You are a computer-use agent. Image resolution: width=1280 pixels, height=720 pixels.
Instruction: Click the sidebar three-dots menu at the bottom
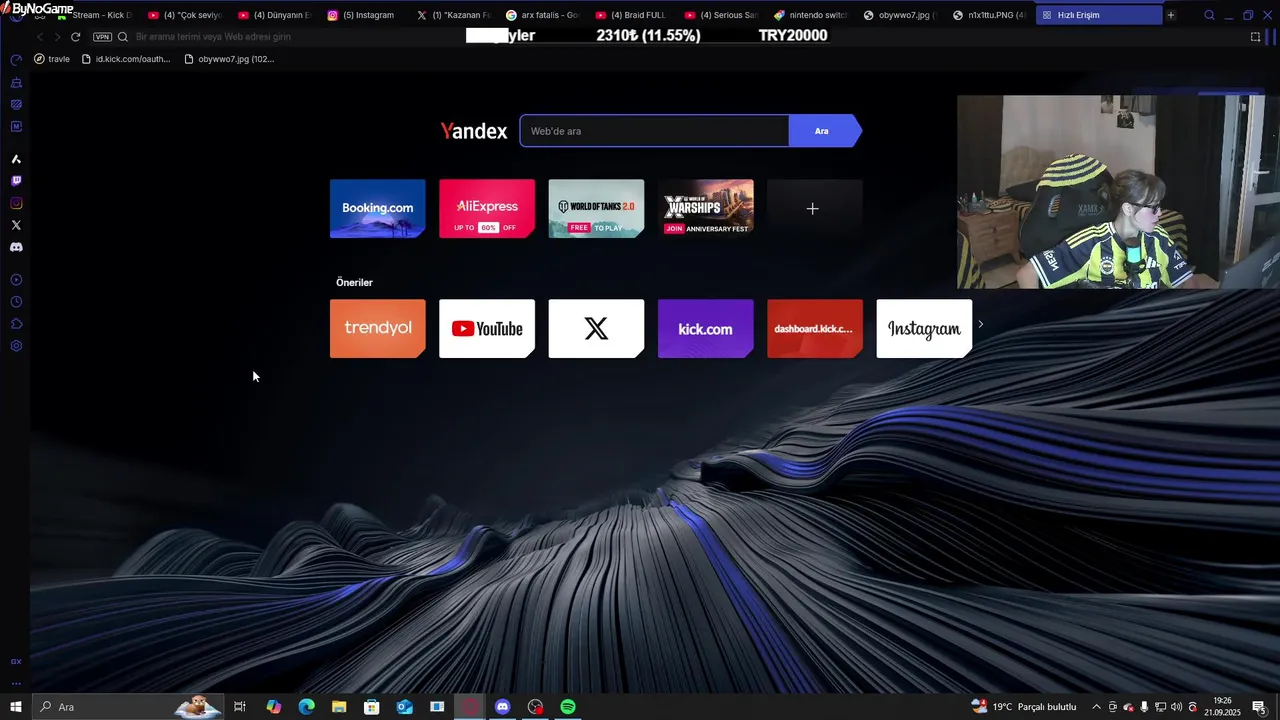tap(16, 684)
